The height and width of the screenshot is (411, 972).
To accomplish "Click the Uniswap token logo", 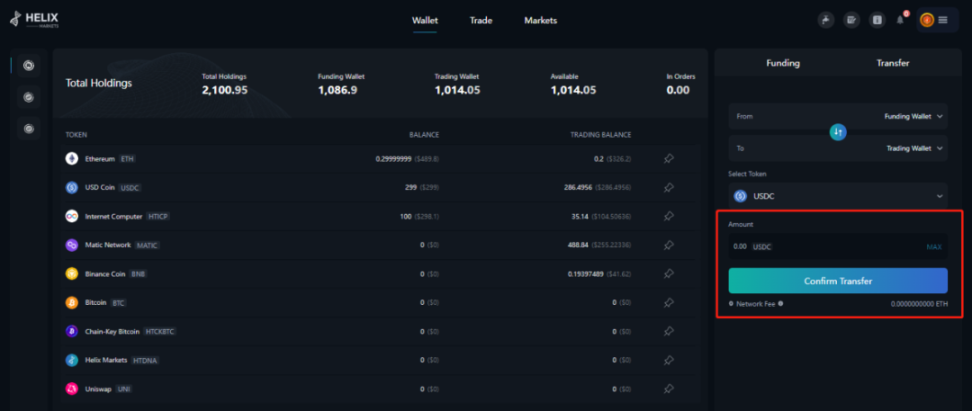I will pyautogui.click(x=72, y=389).
